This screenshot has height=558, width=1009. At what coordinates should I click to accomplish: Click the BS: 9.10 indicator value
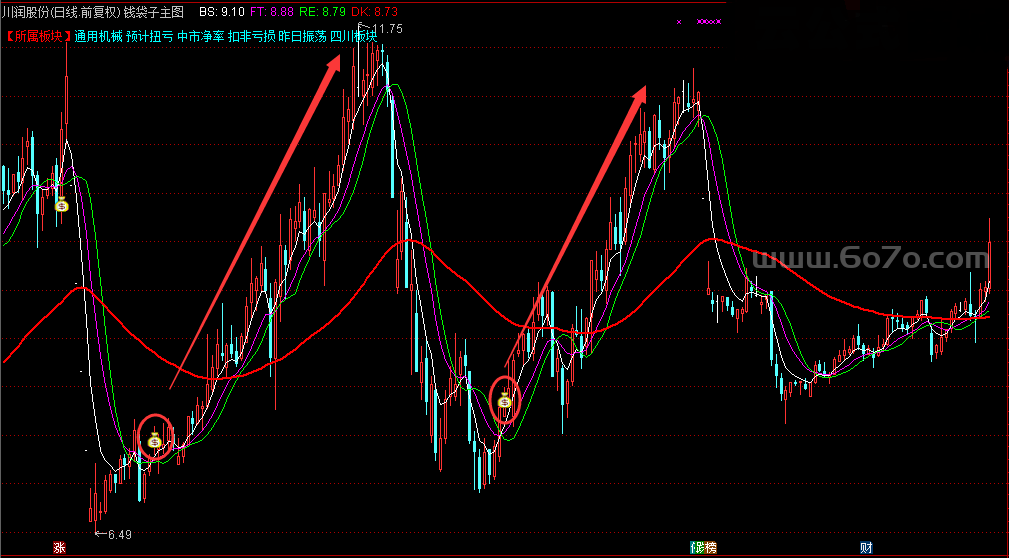click(x=220, y=11)
